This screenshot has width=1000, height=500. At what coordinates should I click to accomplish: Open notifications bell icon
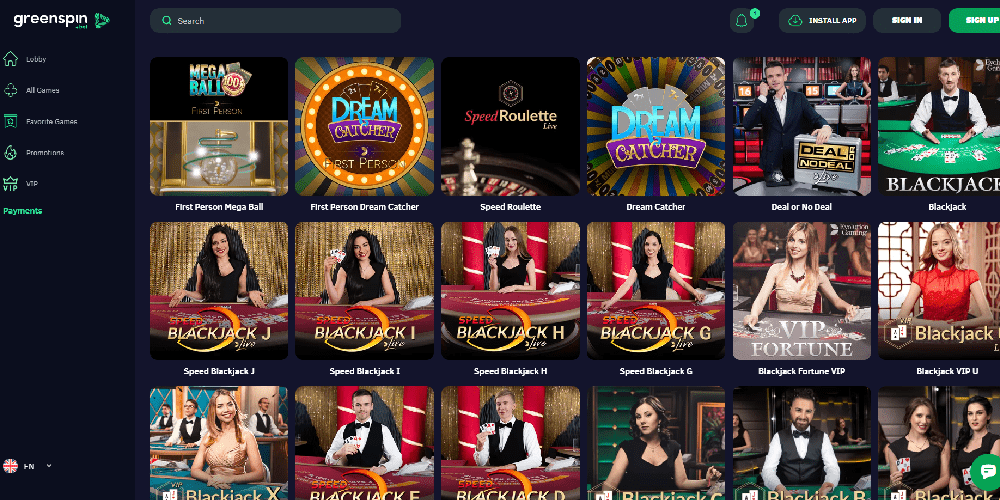(x=741, y=20)
